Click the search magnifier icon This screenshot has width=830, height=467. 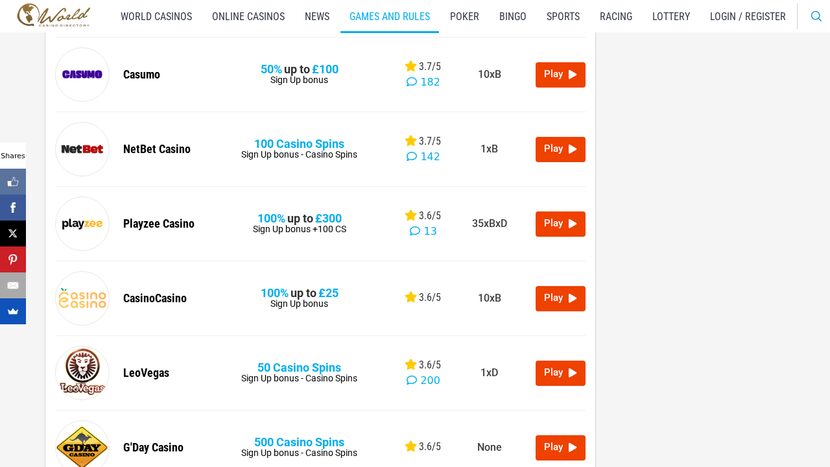[x=816, y=16]
